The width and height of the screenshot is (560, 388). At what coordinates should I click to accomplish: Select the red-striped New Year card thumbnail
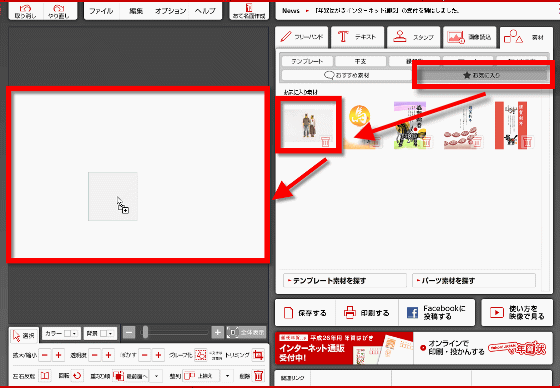coord(511,125)
